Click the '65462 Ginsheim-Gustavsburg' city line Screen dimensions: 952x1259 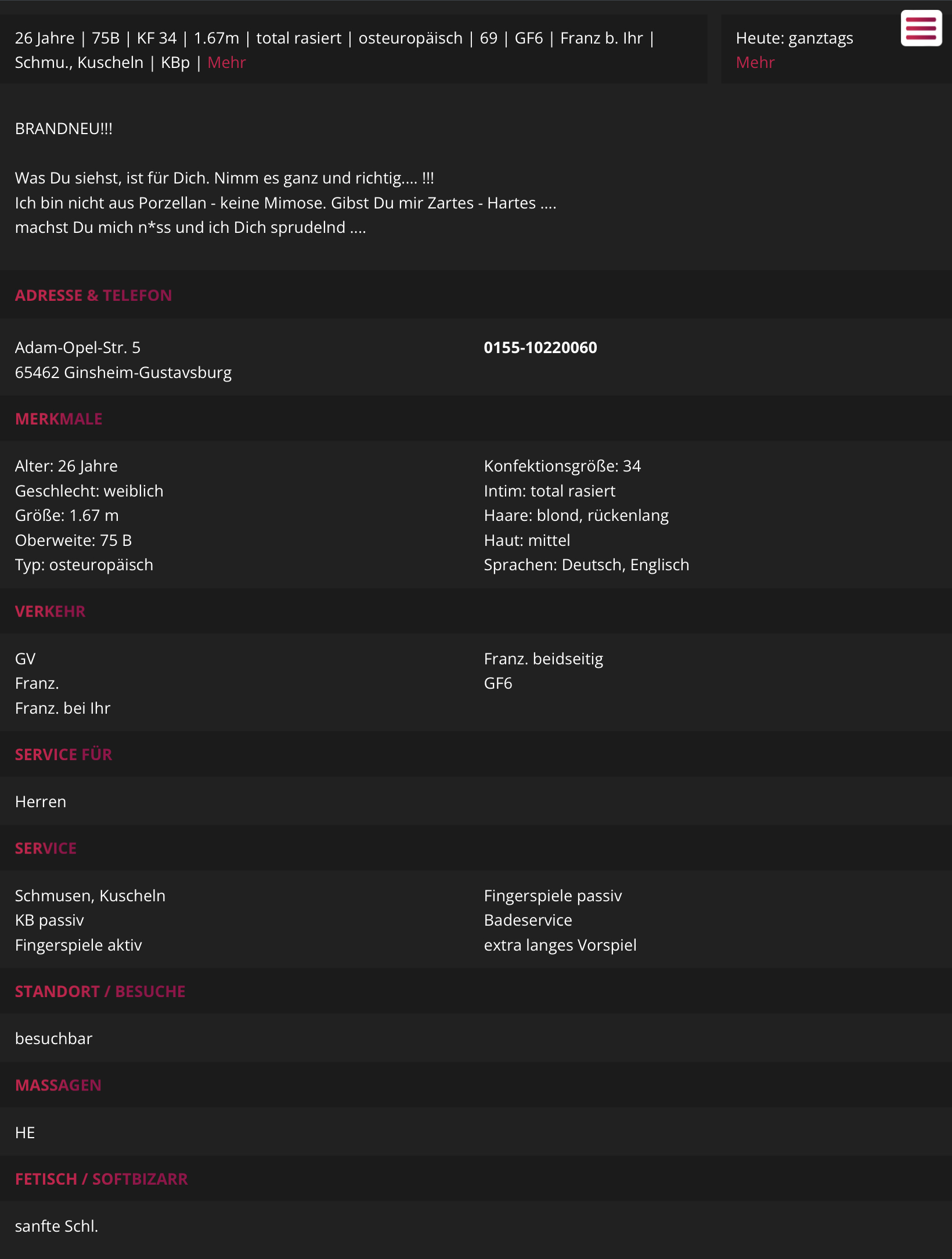(123, 373)
